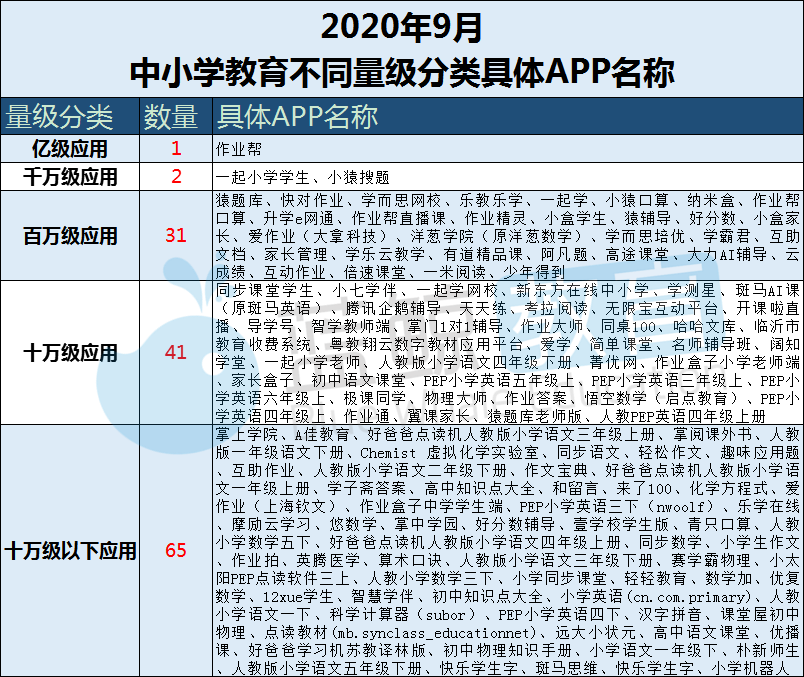Select the '十万级应用' row label
Screen dimensions: 804x677
coord(70,353)
